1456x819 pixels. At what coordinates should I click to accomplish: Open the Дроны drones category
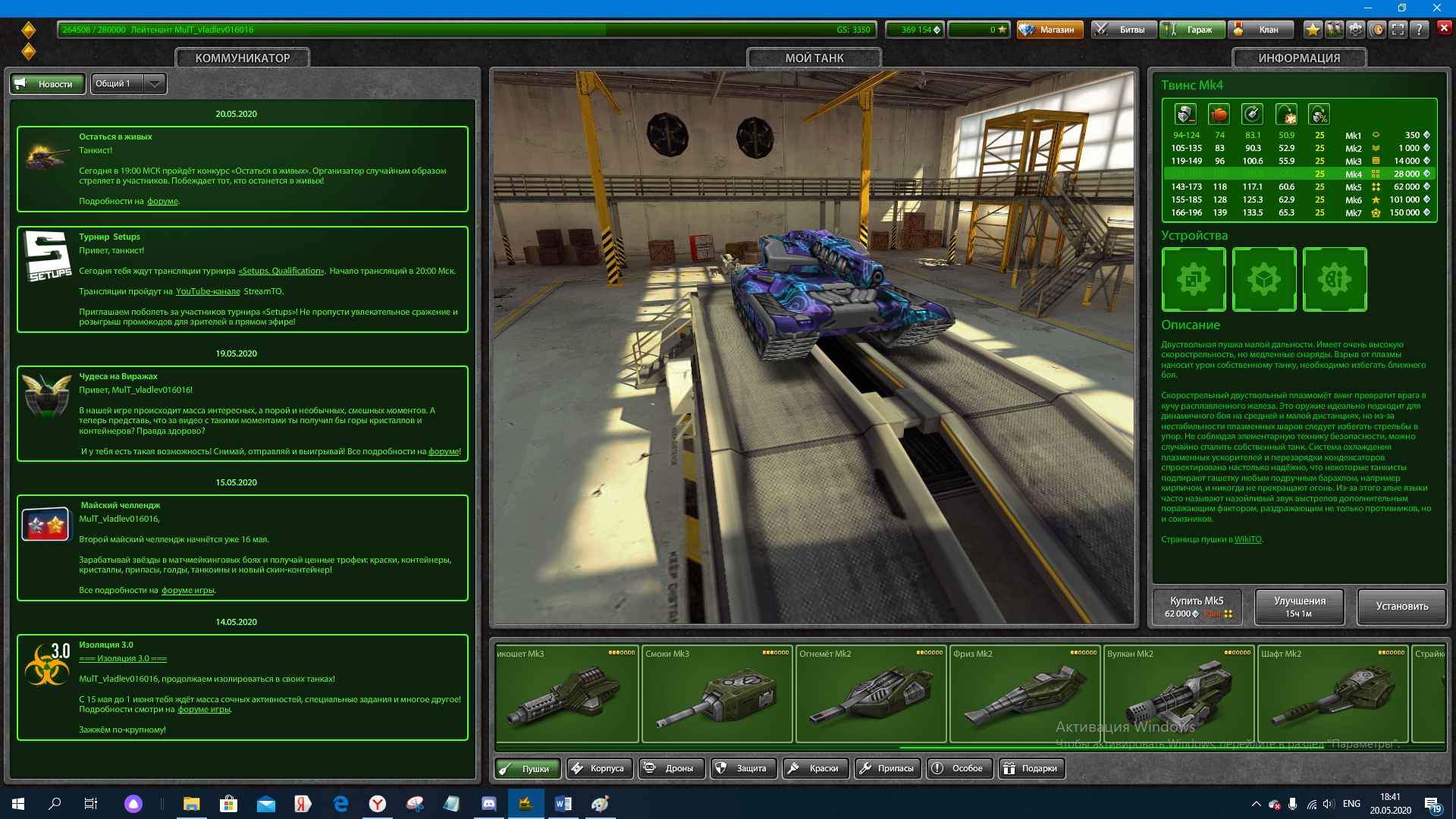point(670,768)
